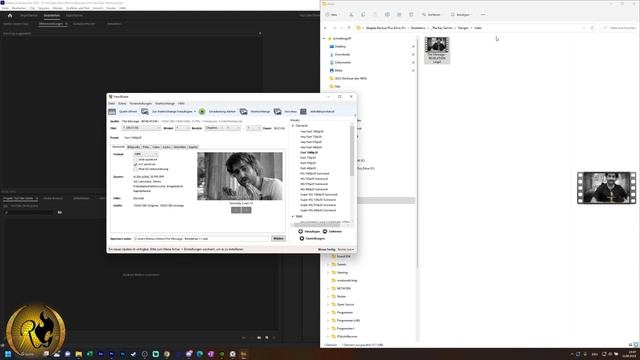Switch to the Video tab in HandBrake
The height and width of the screenshot is (360, 640).
156,147
